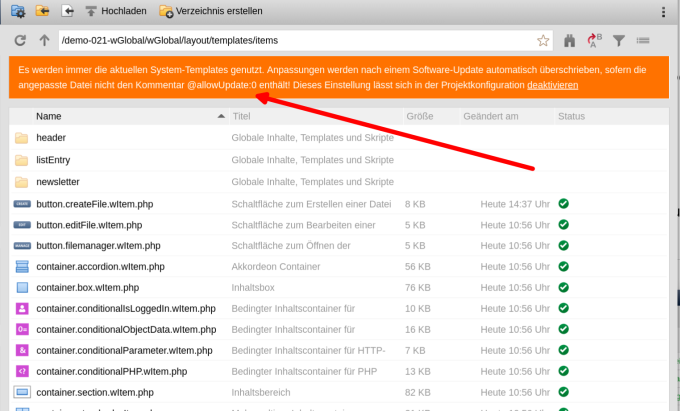
Task: Open the three-dot overflow menu
Action: click(664, 11)
